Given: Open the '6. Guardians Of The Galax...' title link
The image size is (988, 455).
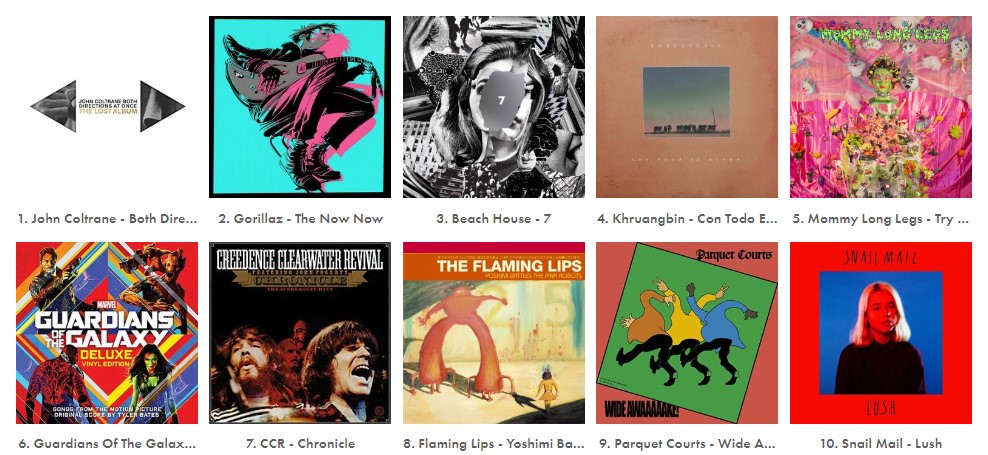Looking at the screenshot, I should (107, 444).
